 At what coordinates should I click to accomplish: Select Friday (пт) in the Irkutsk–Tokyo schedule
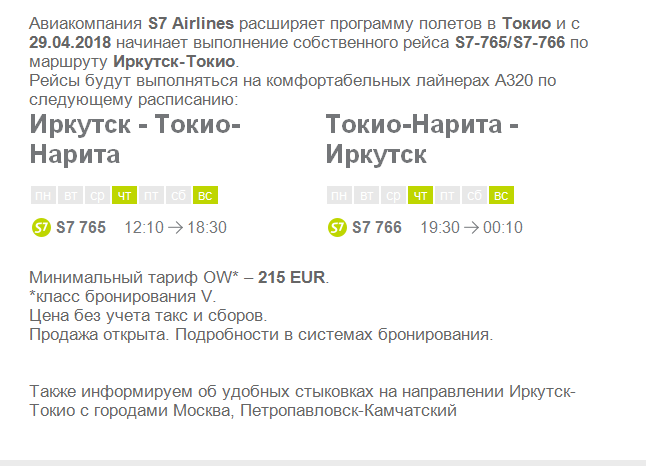pos(151,195)
